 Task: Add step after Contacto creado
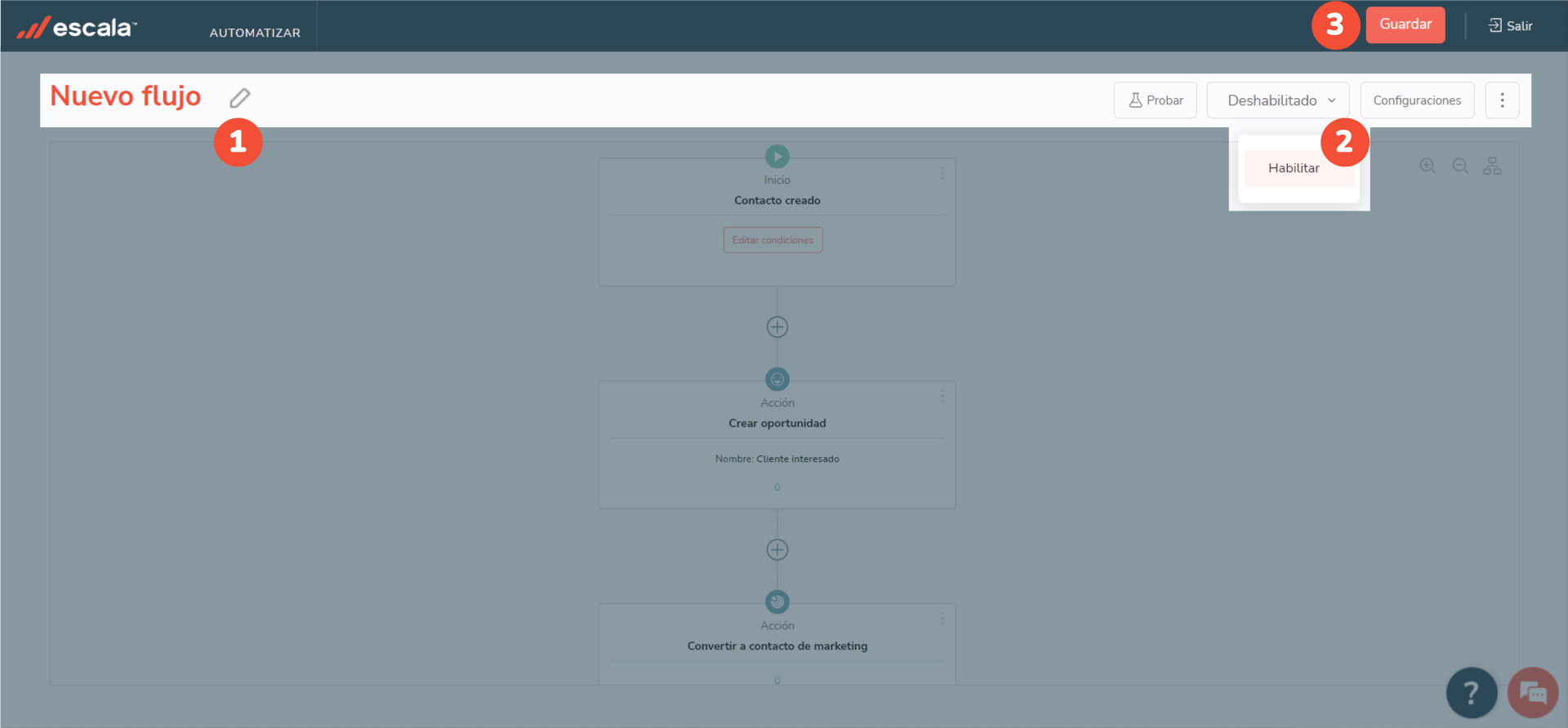[777, 327]
